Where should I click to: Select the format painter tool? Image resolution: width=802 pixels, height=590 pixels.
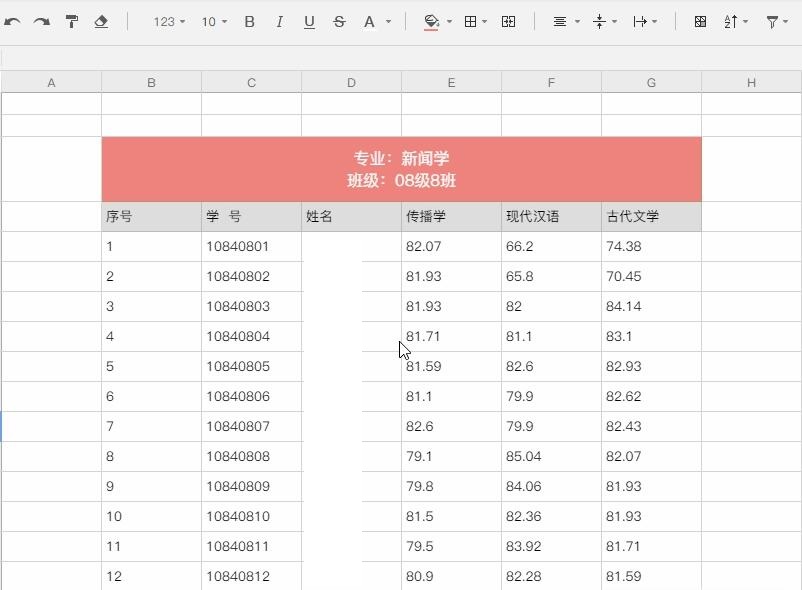(x=72, y=21)
